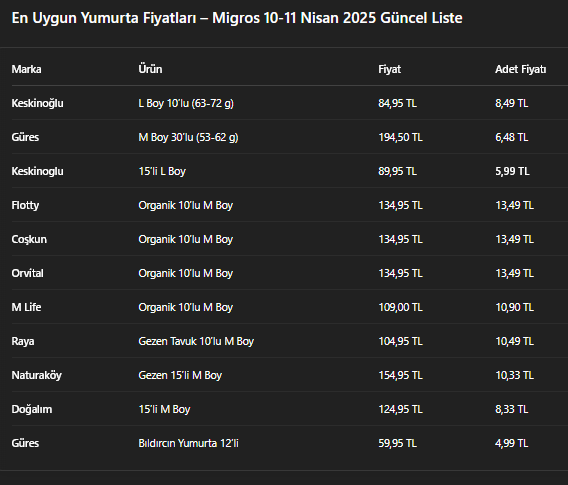Viewport: 568px width, 485px height.
Task: Click the unit price '5,99 TL'
Action: pyautogui.click(x=512, y=171)
